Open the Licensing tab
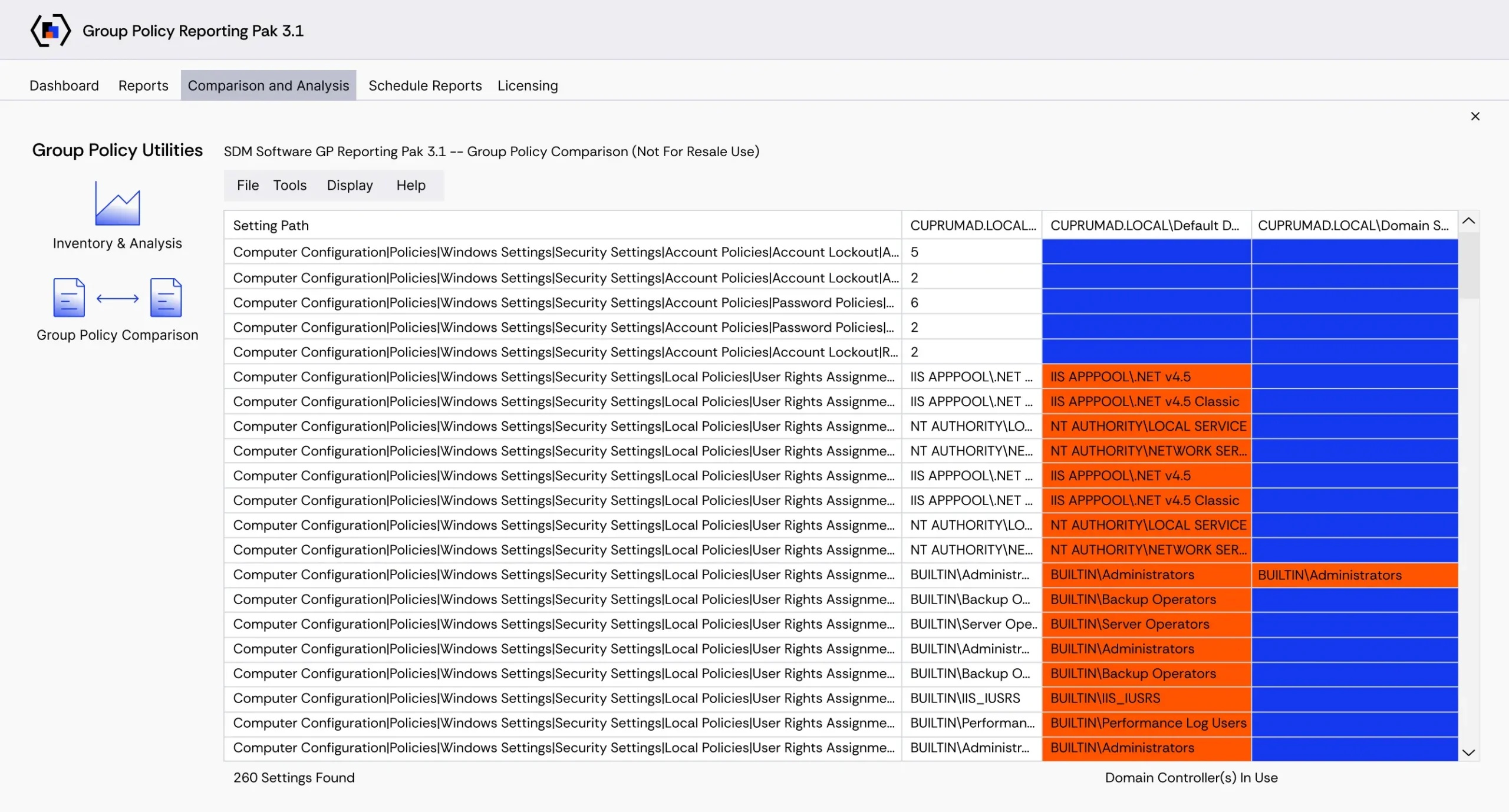Screen dimensions: 1509x812 528,85
